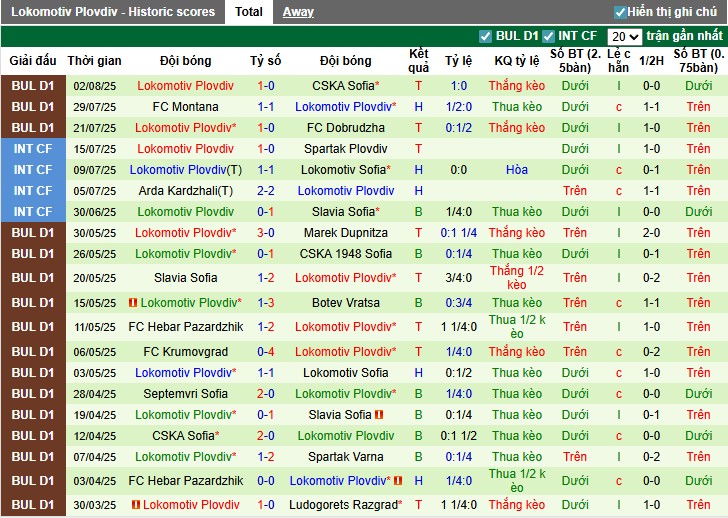
Task: Click BUL D1 league badge for 02/08/25 match
Action: coord(33,86)
